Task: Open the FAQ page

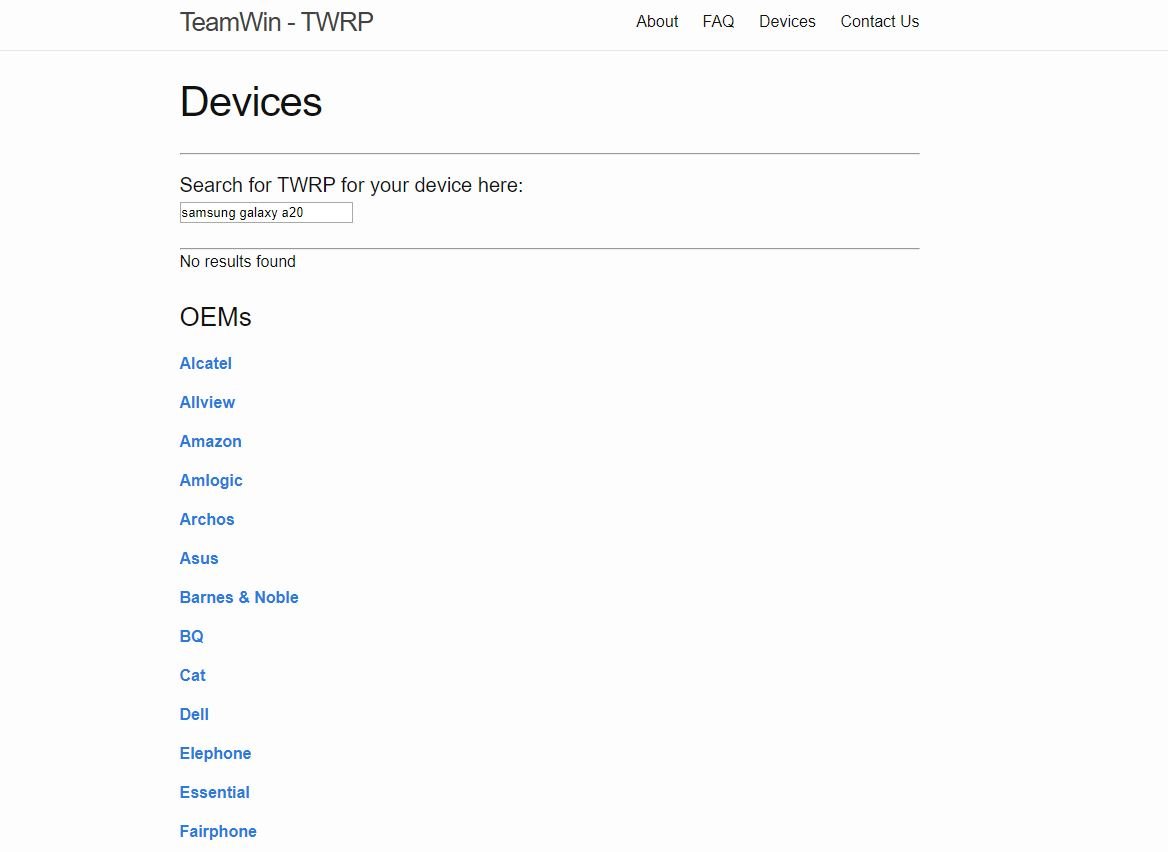Action: coord(718,21)
